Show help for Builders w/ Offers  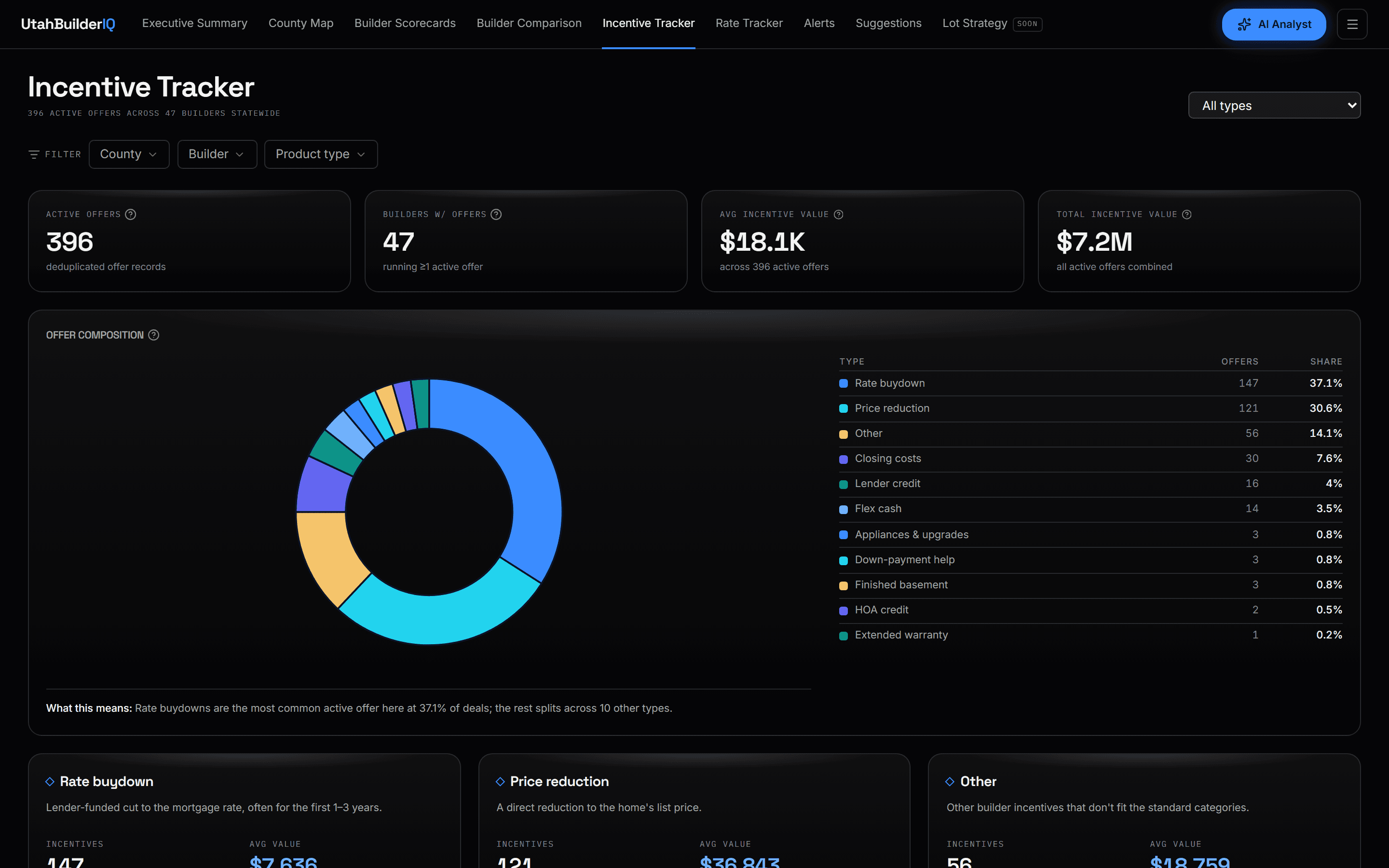pyautogui.click(x=496, y=214)
